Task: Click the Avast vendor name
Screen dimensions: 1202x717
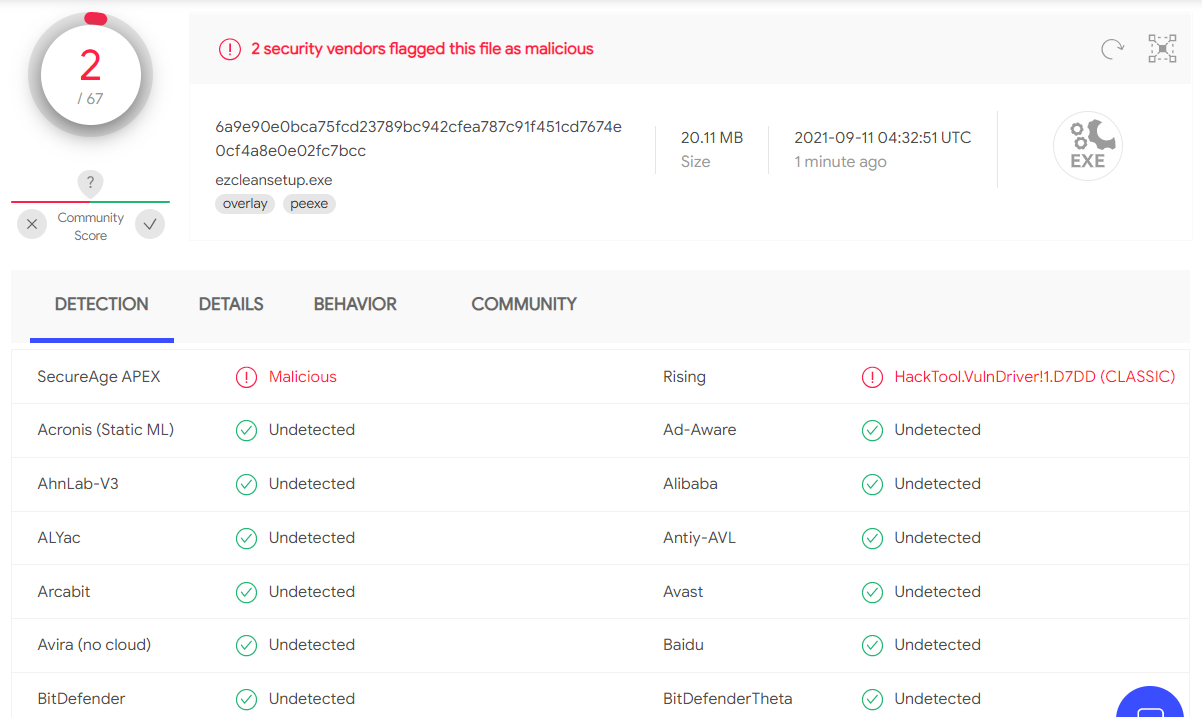Action: click(683, 592)
